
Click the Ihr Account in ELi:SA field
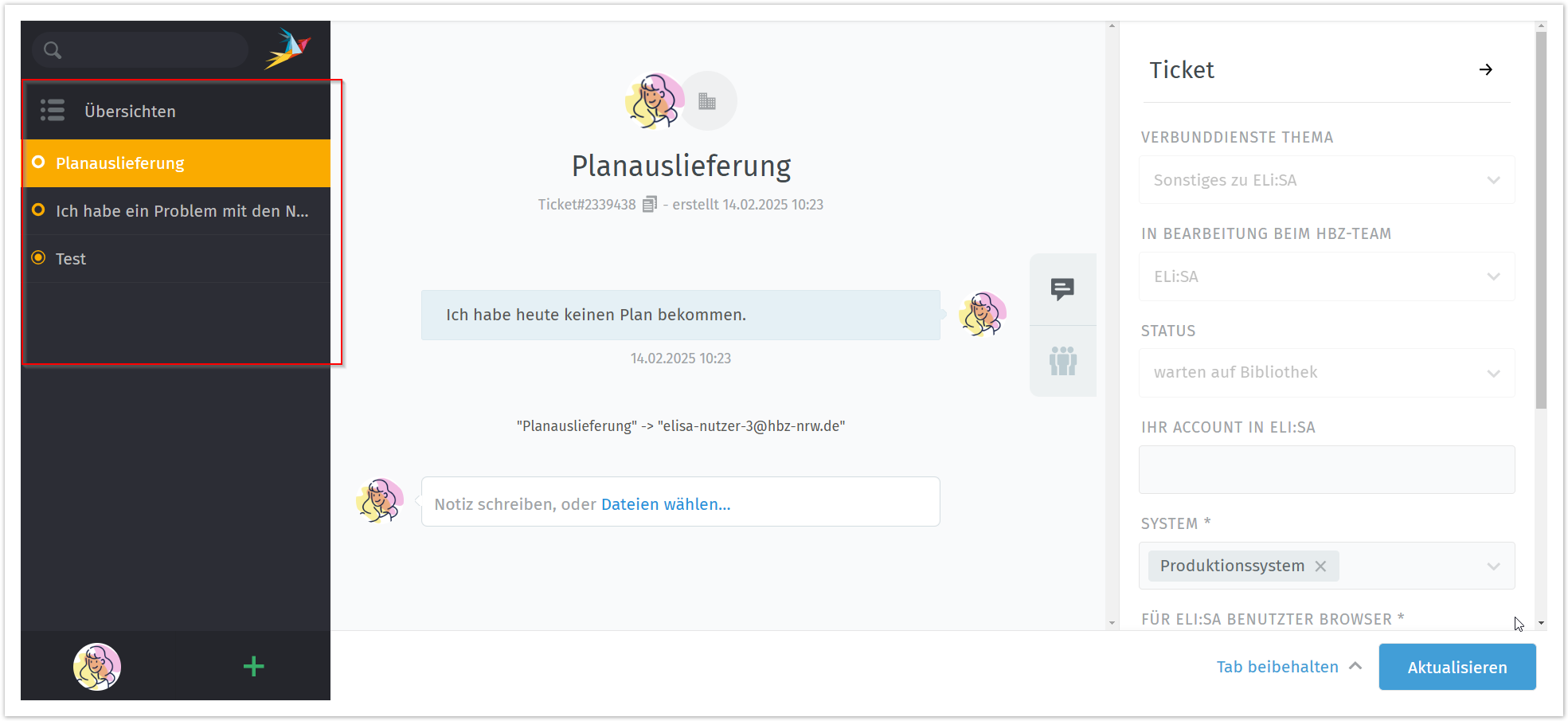click(1326, 470)
